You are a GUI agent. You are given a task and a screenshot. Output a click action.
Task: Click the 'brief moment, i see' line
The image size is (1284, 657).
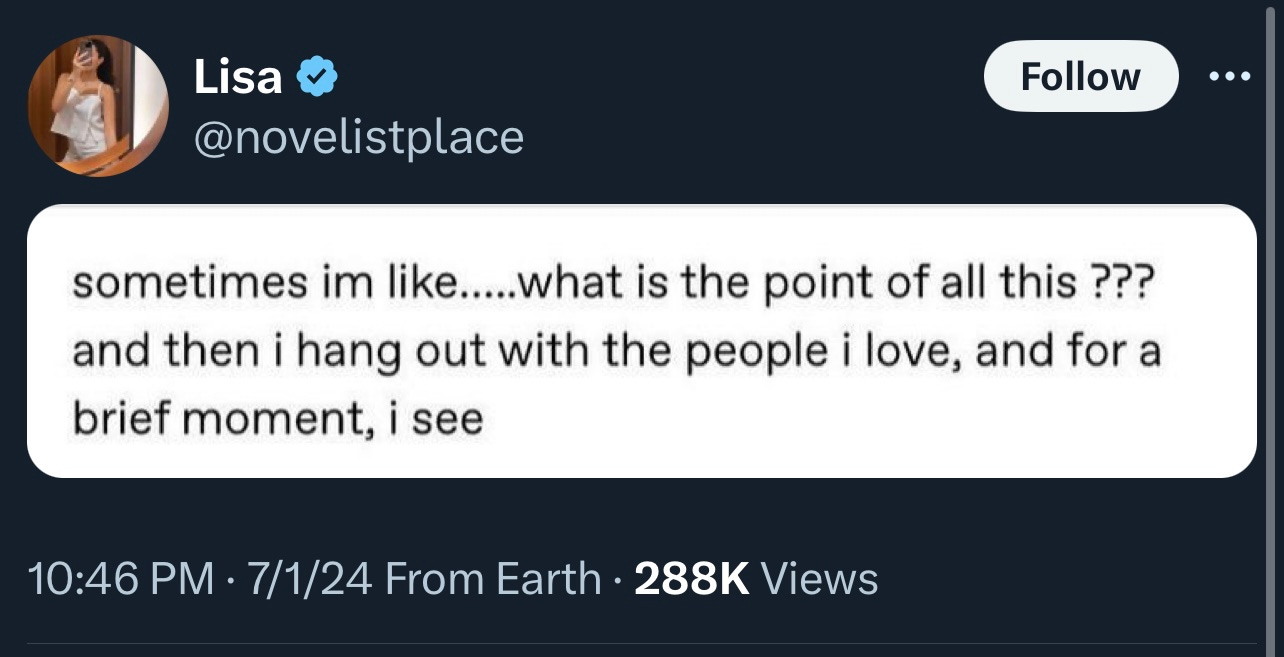[277, 419]
